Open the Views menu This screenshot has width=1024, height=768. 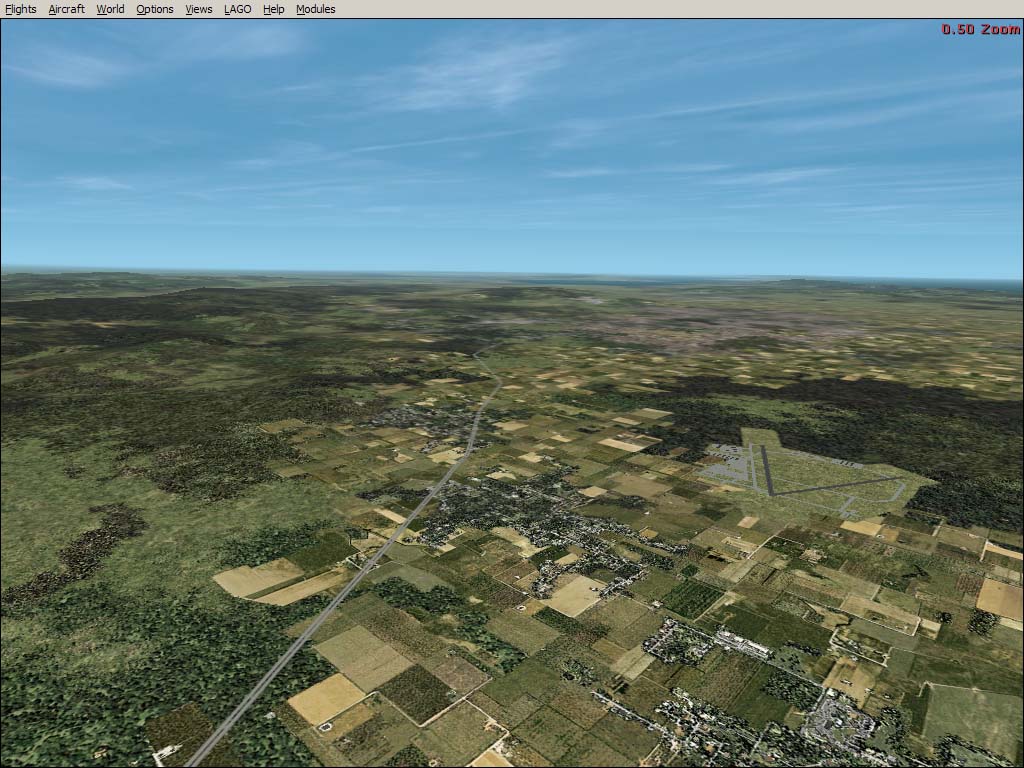199,9
